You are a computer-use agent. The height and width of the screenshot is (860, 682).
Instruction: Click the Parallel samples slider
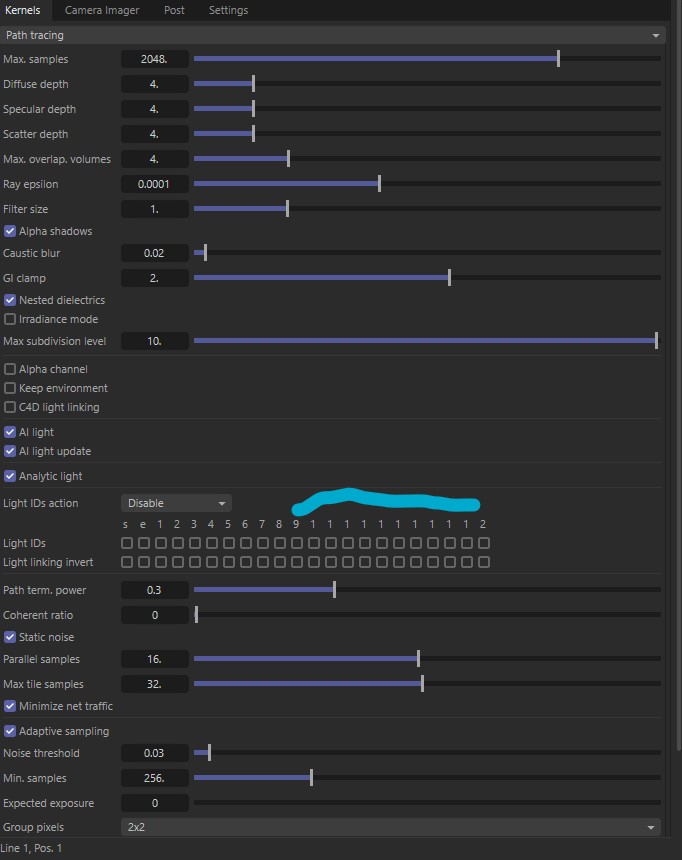427,659
